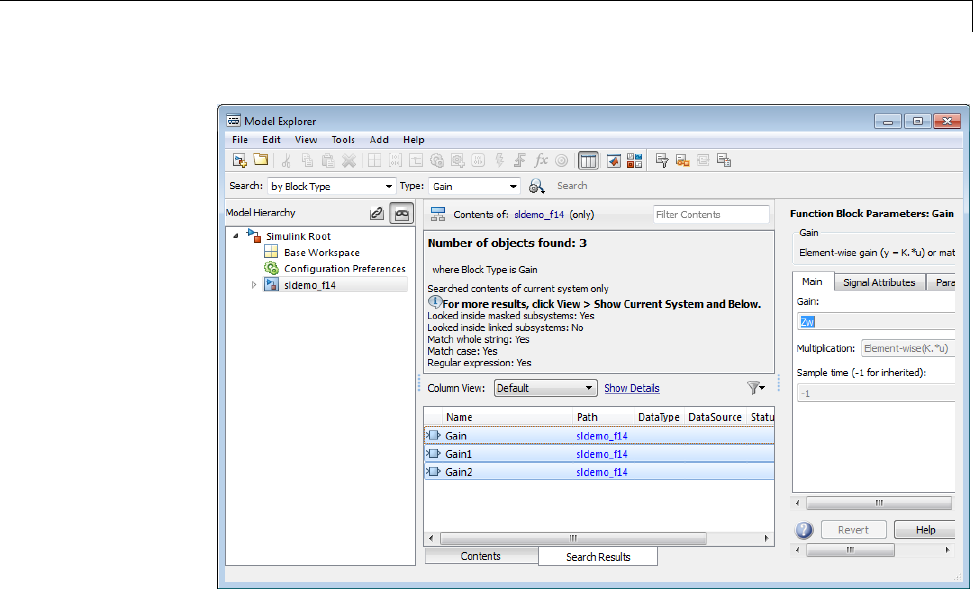
Task: Click the MATLAB logo toolbar icon
Action: click(614, 161)
